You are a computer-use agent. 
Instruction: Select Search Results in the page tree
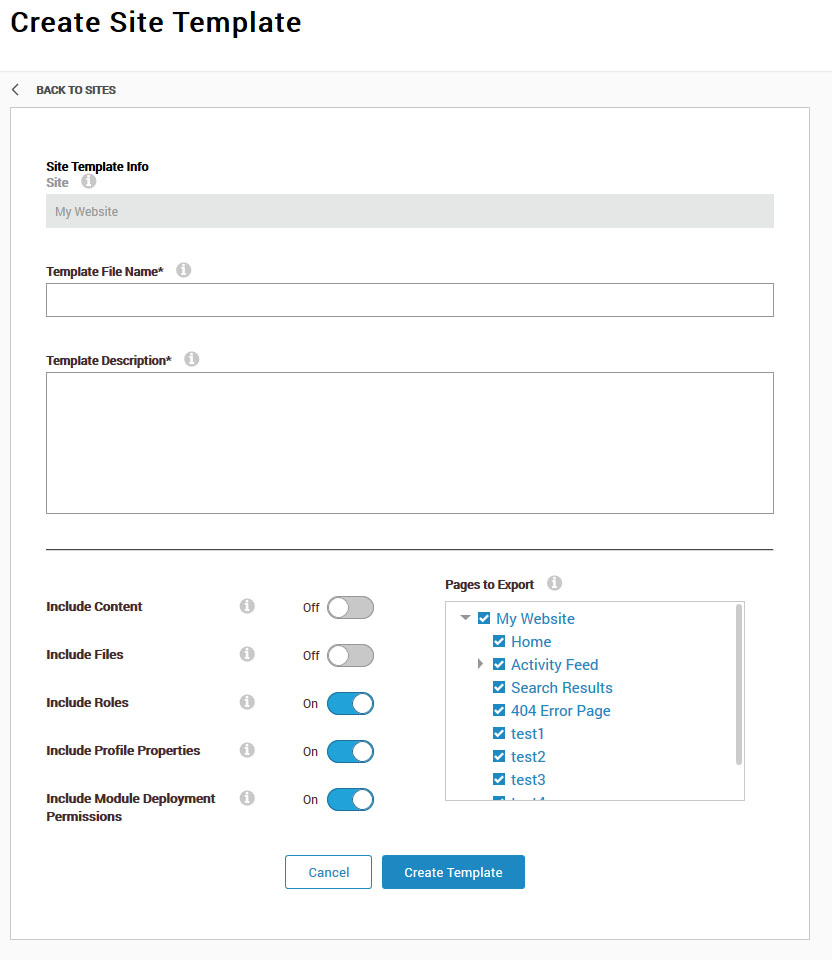(561, 687)
